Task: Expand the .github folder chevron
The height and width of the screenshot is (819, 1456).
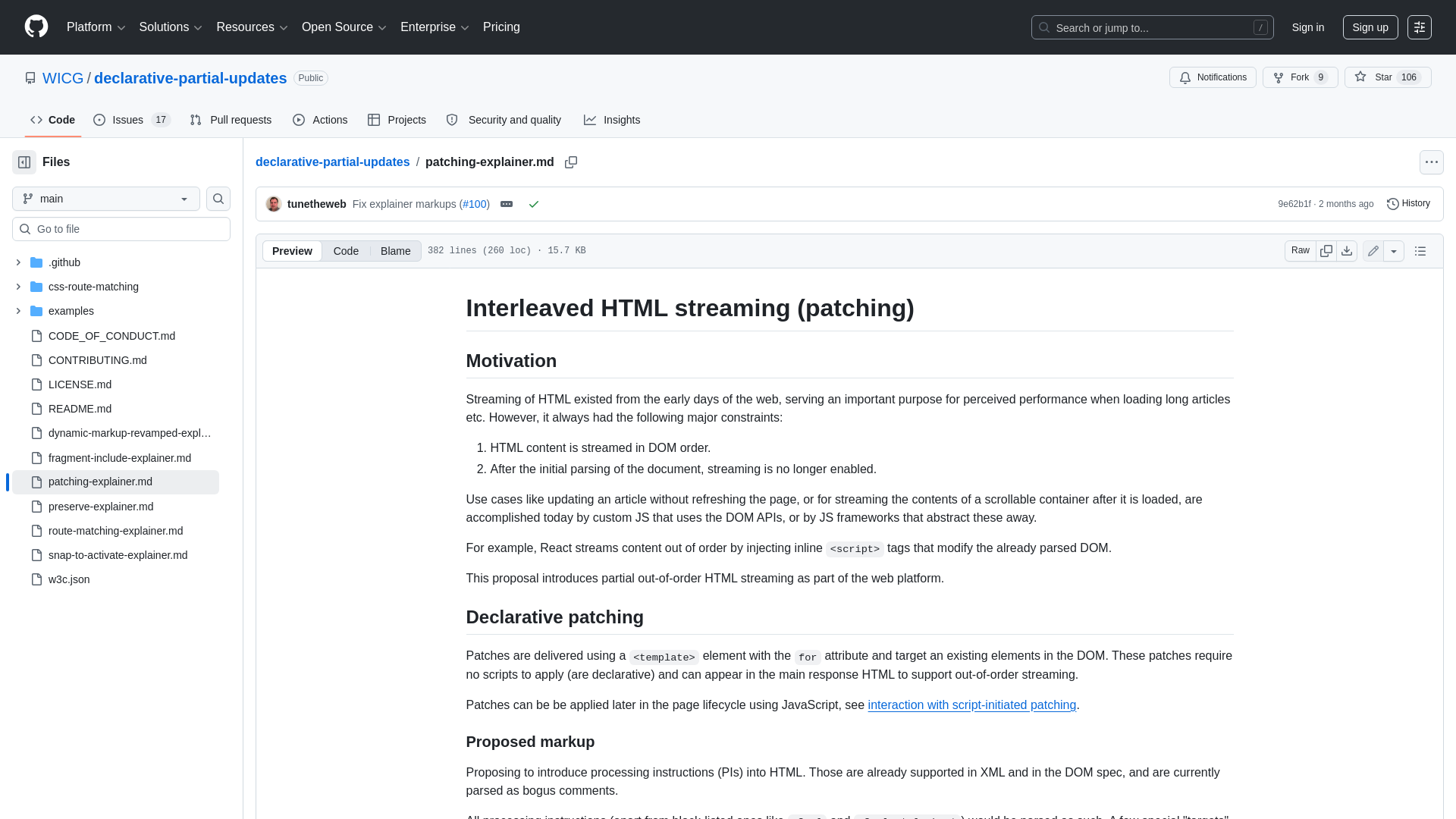Action: click(x=18, y=262)
